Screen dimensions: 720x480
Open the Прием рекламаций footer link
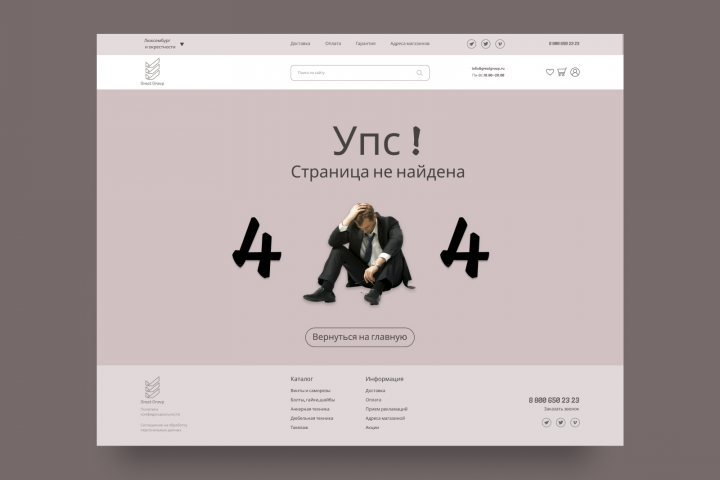(x=386, y=409)
